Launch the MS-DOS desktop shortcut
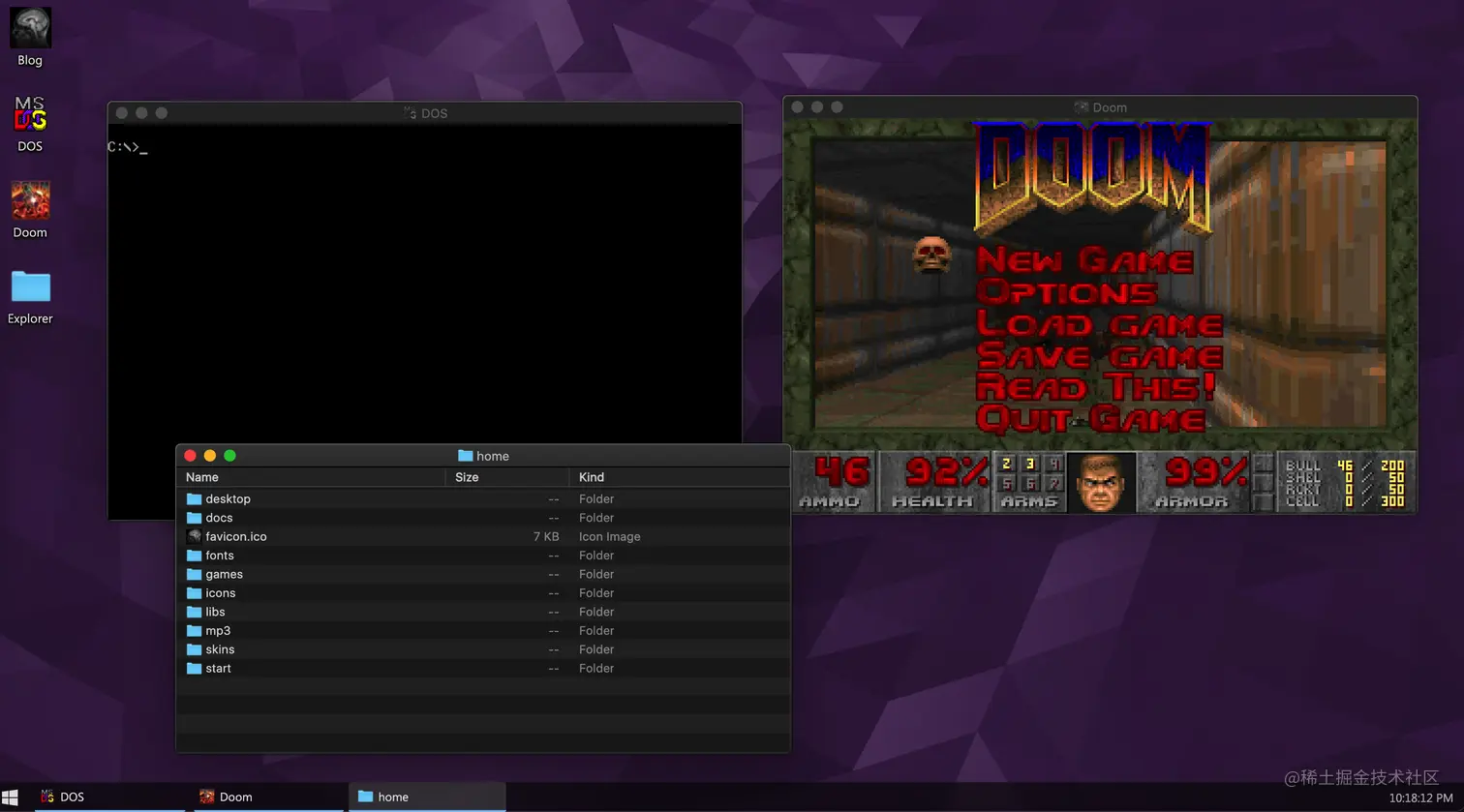The width and height of the screenshot is (1464, 812). (x=30, y=114)
